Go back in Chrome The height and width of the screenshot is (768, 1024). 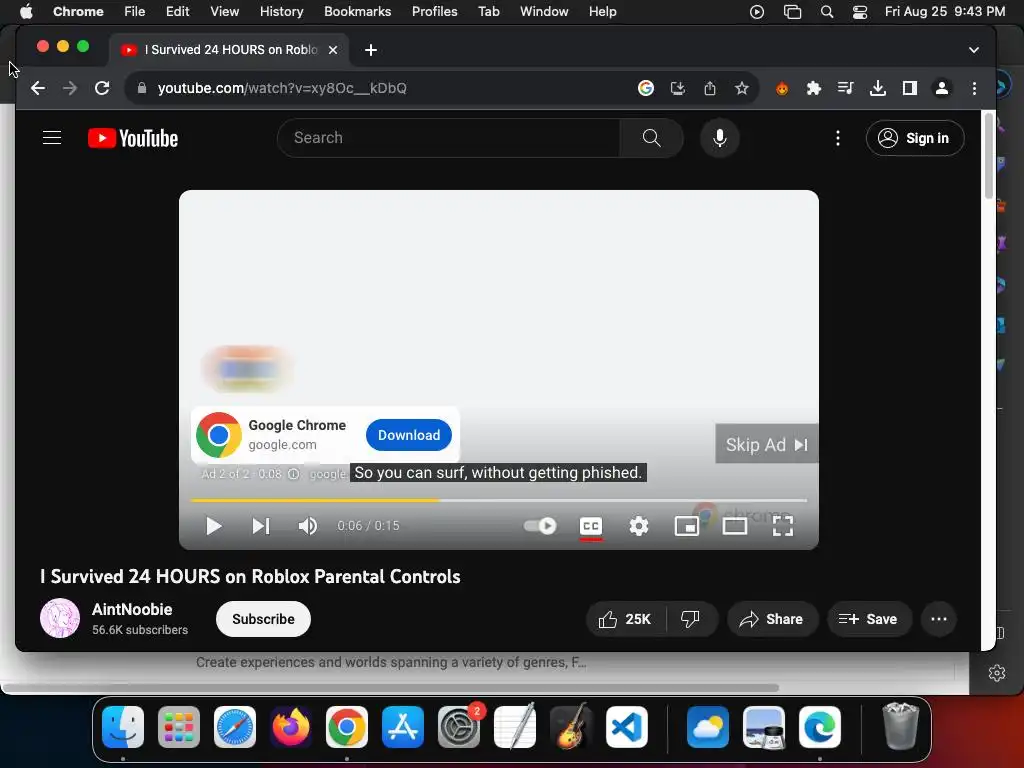pyautogui.click(x=38, y=88)
